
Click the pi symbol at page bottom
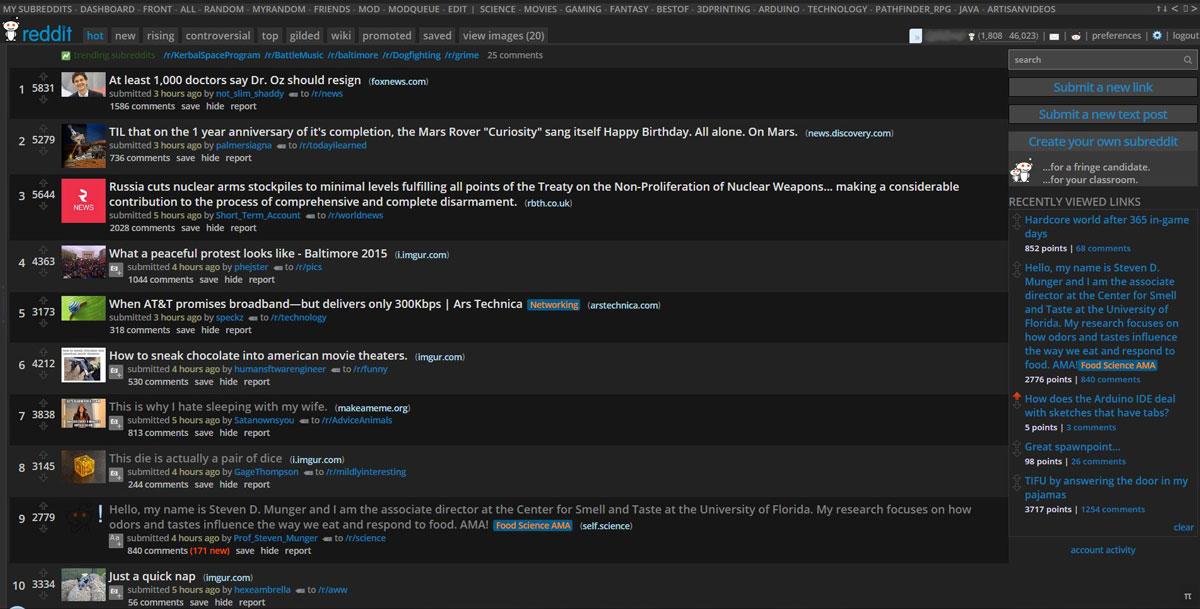pos(1187,596)
